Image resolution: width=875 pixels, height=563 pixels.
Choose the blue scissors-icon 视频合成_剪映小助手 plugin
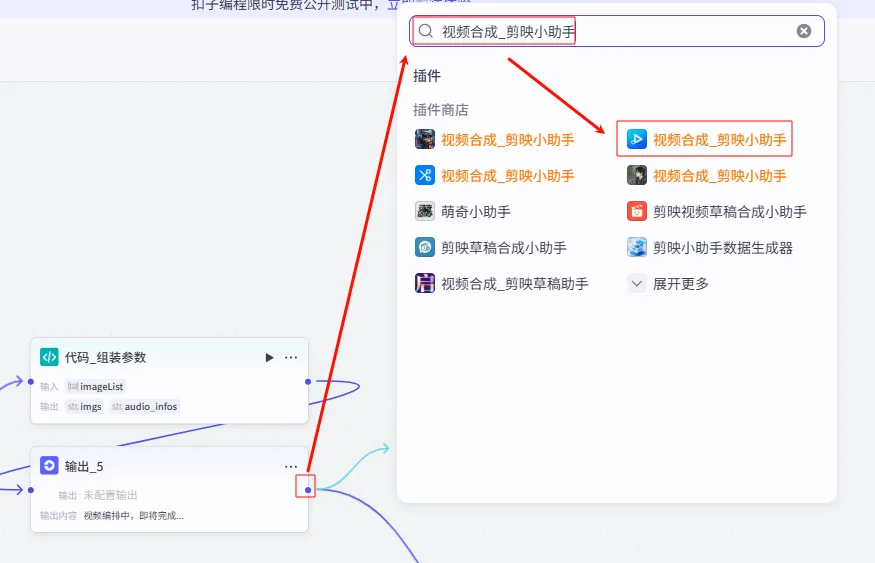pos(425,175)
